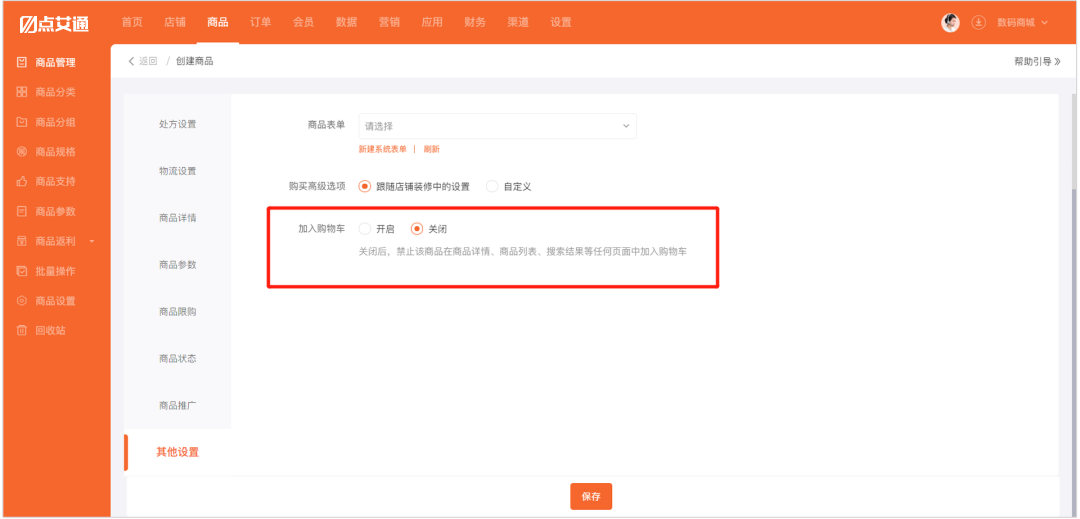Open the 首页 top menu
Image resolution: width=1080 pixels, height=519 pixels.
pos(132,22)
